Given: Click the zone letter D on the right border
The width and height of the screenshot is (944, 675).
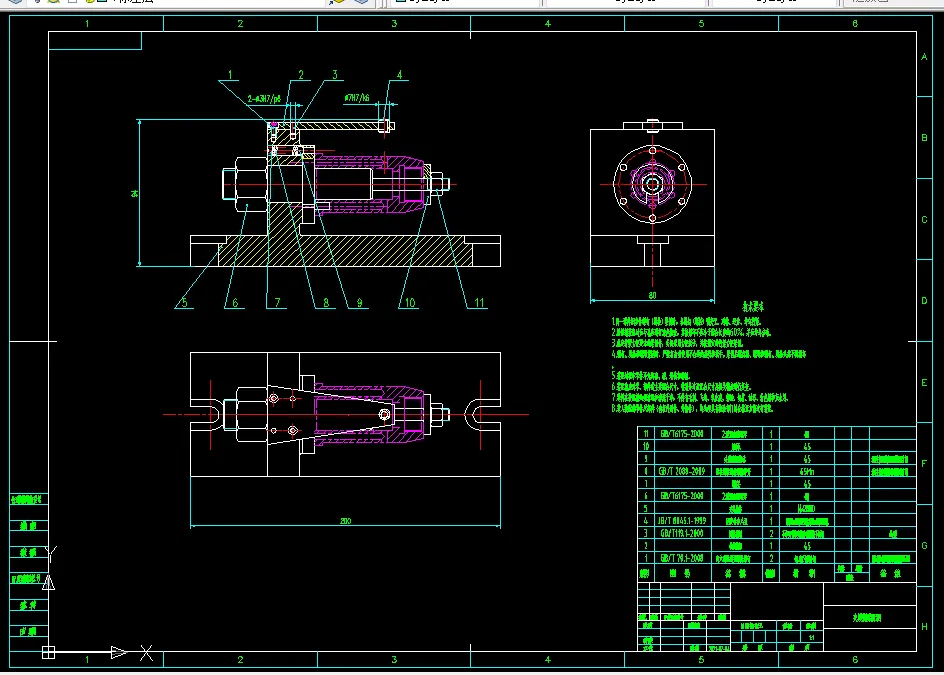Looking at the screenshot, I should click(x=924, y=300).
